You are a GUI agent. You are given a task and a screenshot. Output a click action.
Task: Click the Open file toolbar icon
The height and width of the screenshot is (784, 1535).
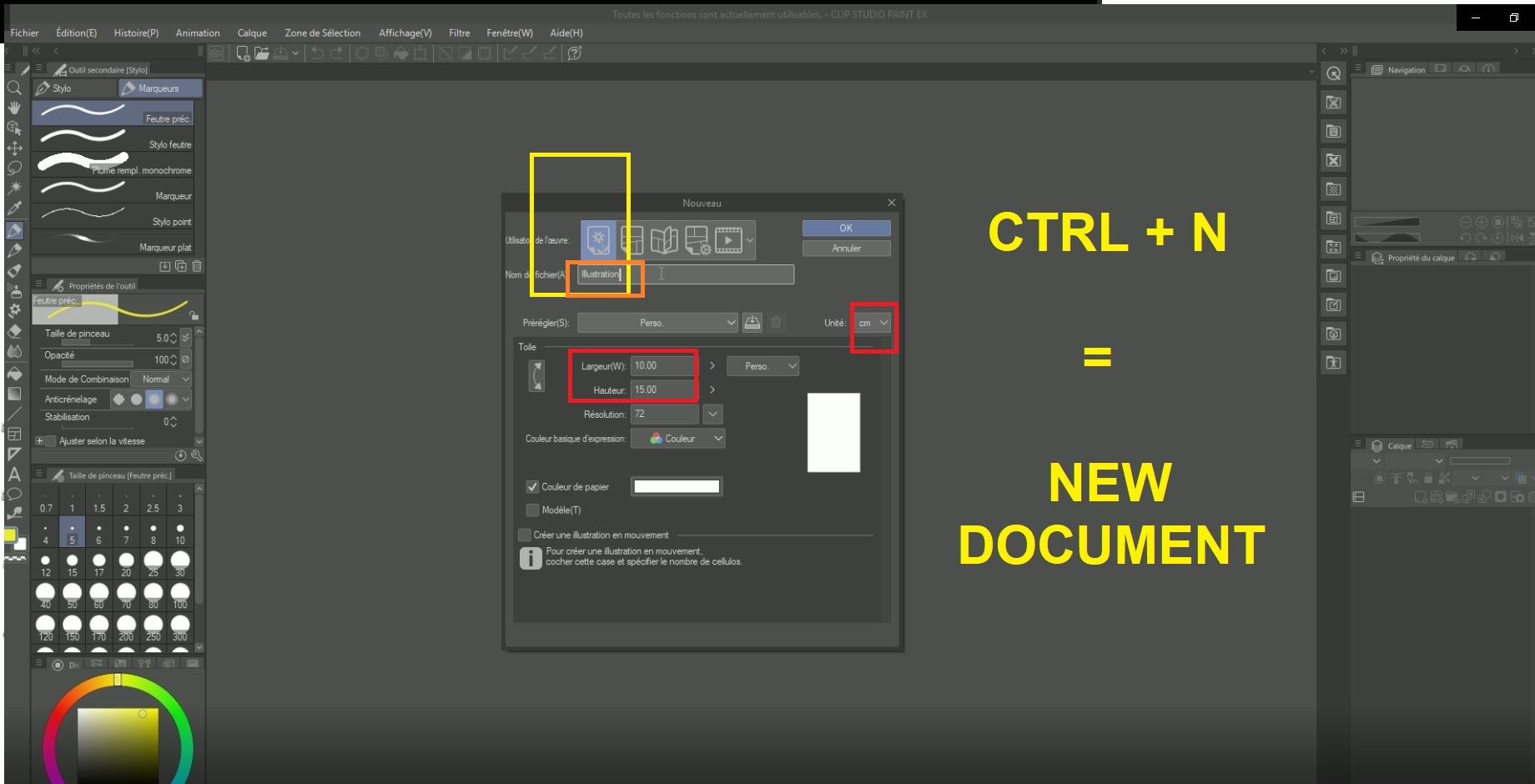tap(262, 53)
